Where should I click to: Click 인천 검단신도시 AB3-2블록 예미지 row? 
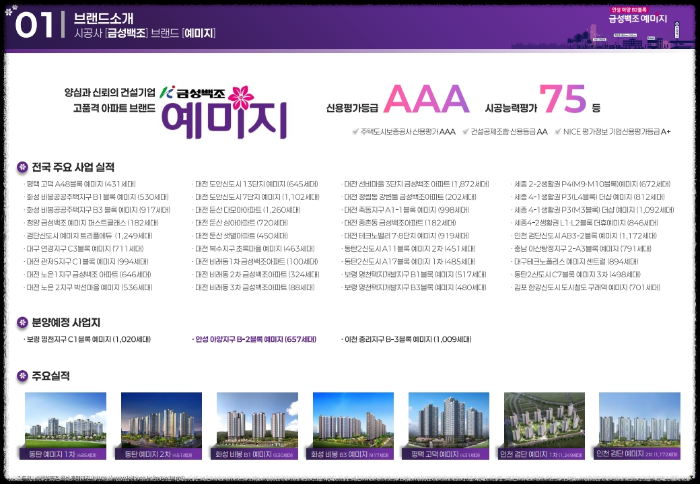coord(584,236)
